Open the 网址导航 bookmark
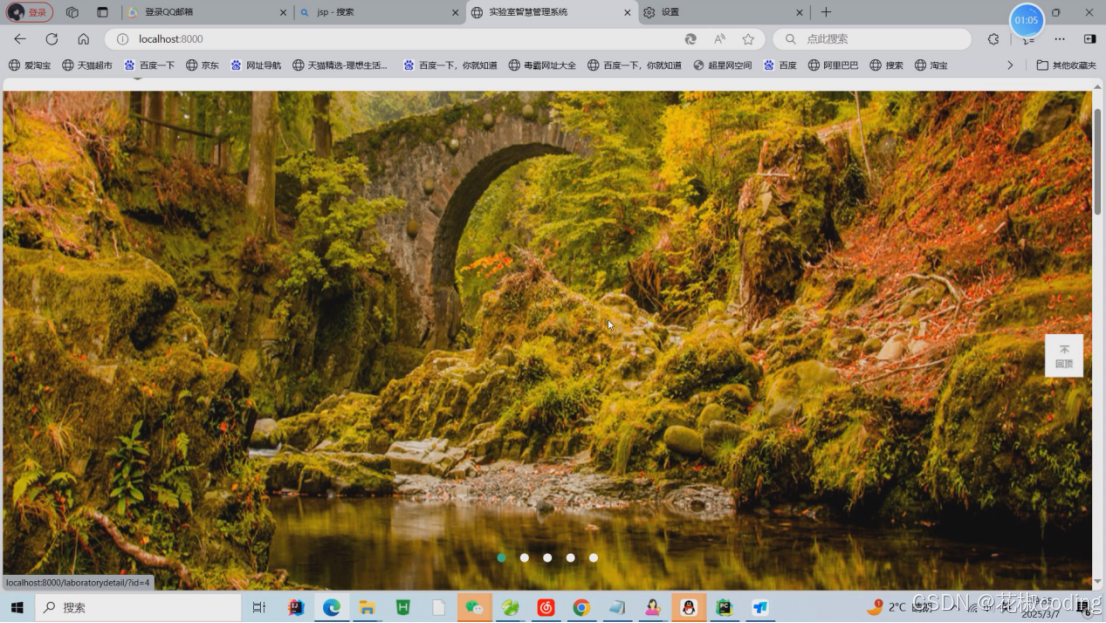This screenshot has width=1106, height=623. pos(255,65)
